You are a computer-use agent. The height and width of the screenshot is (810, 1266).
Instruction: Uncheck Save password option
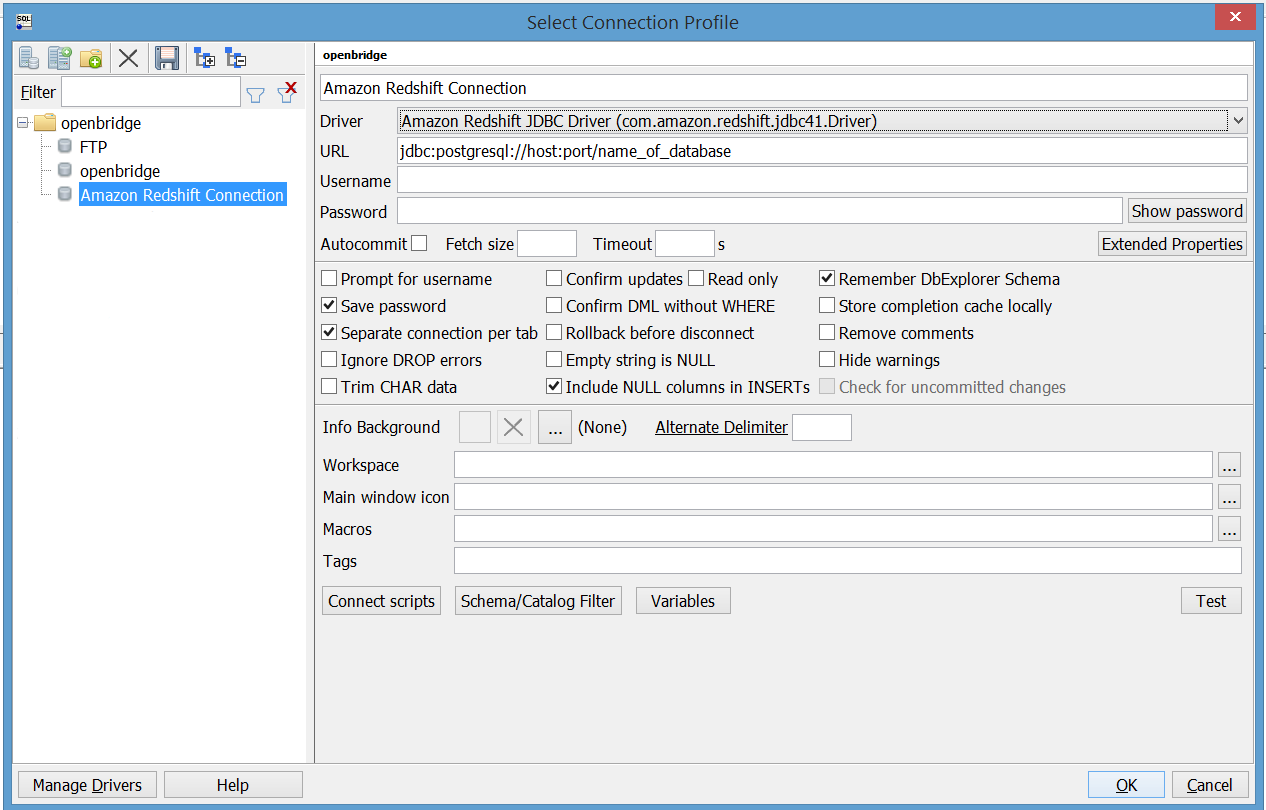[329, 306]
